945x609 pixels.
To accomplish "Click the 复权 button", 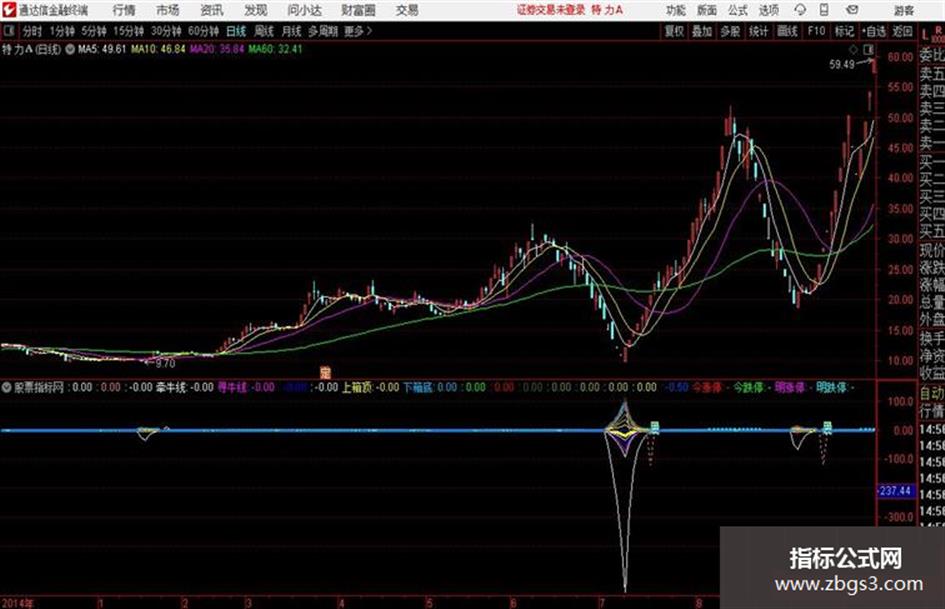I will (x=674, y=31).
